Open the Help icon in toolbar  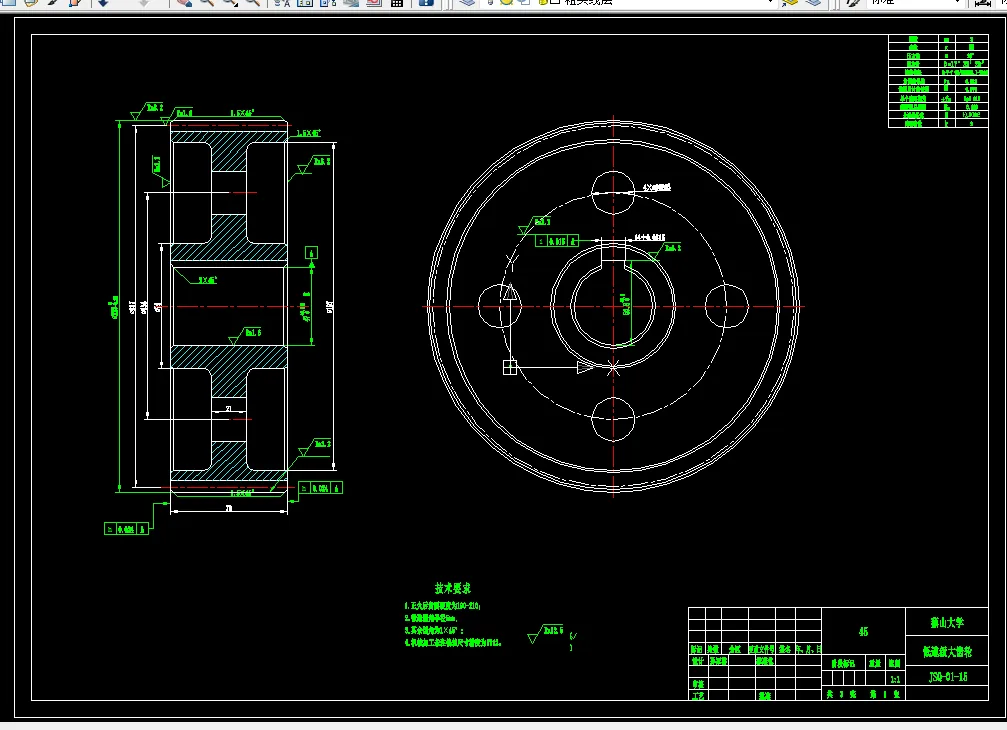click(x=426, y=3)
